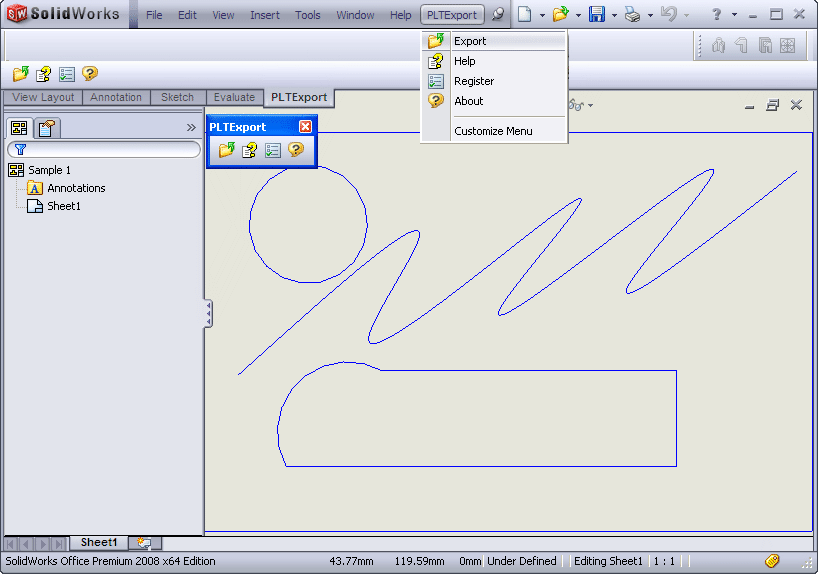Open the Tools menu
The image size is (818, 574).
(x=308, y=15)
